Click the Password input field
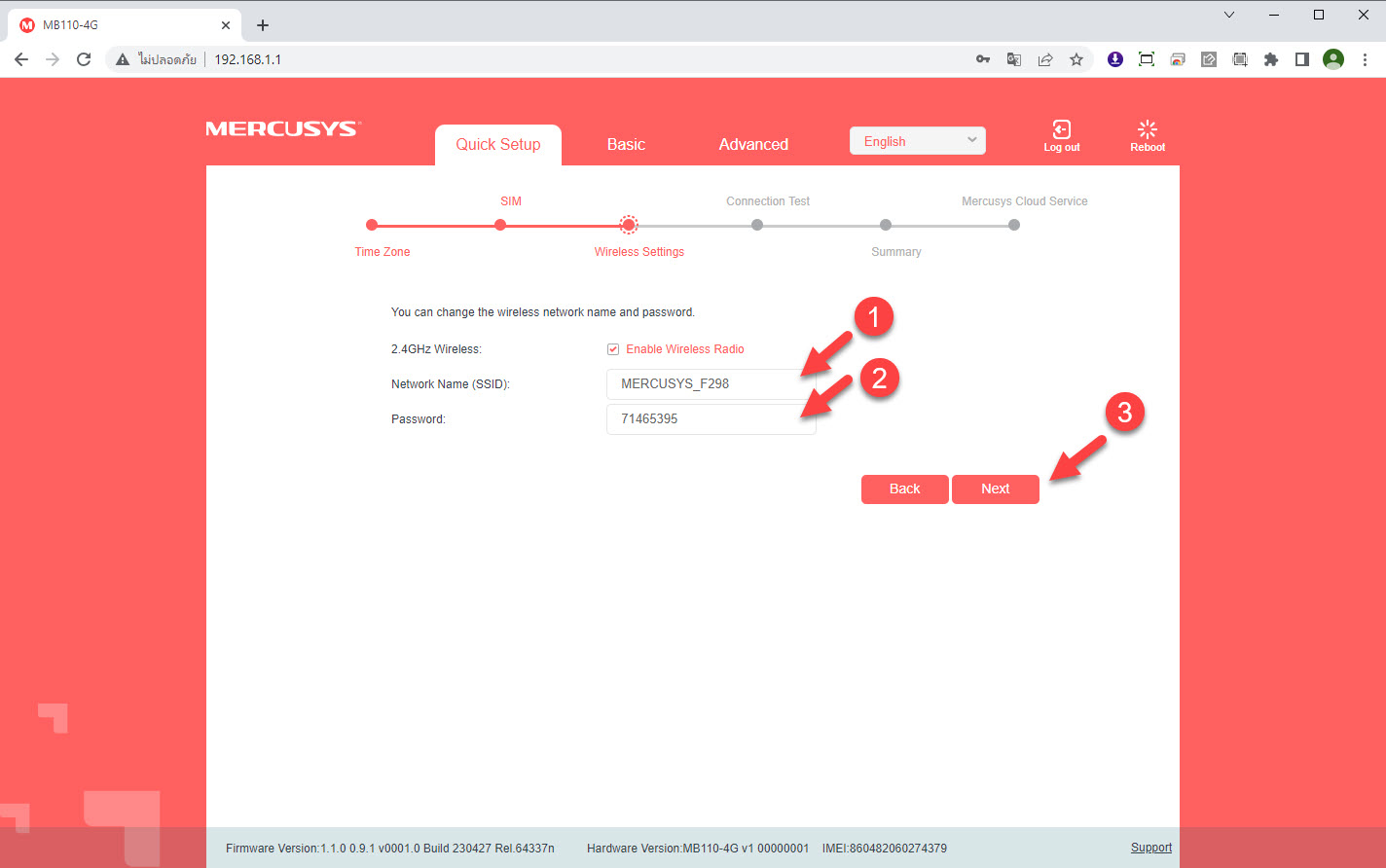The height and width of the screenshot is (868, 1386). pos(711,419)
